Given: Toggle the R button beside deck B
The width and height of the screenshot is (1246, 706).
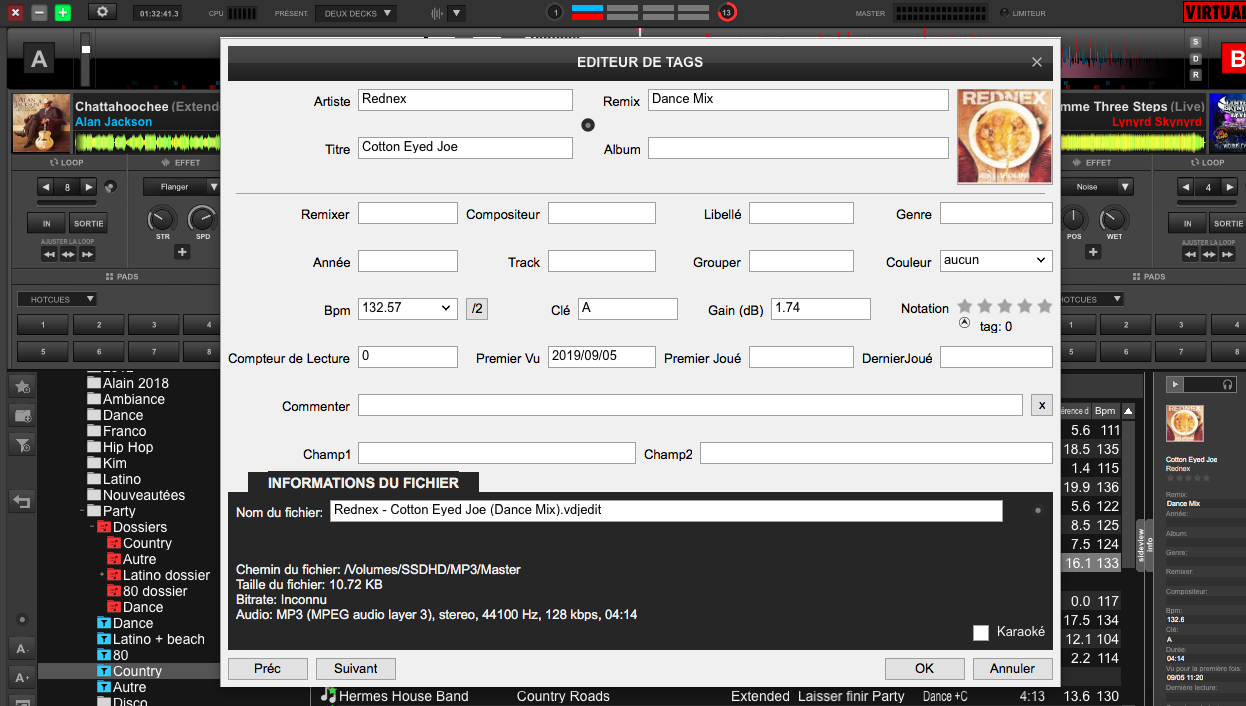Looking at the screenshot, I should (x=1195, y=75).
